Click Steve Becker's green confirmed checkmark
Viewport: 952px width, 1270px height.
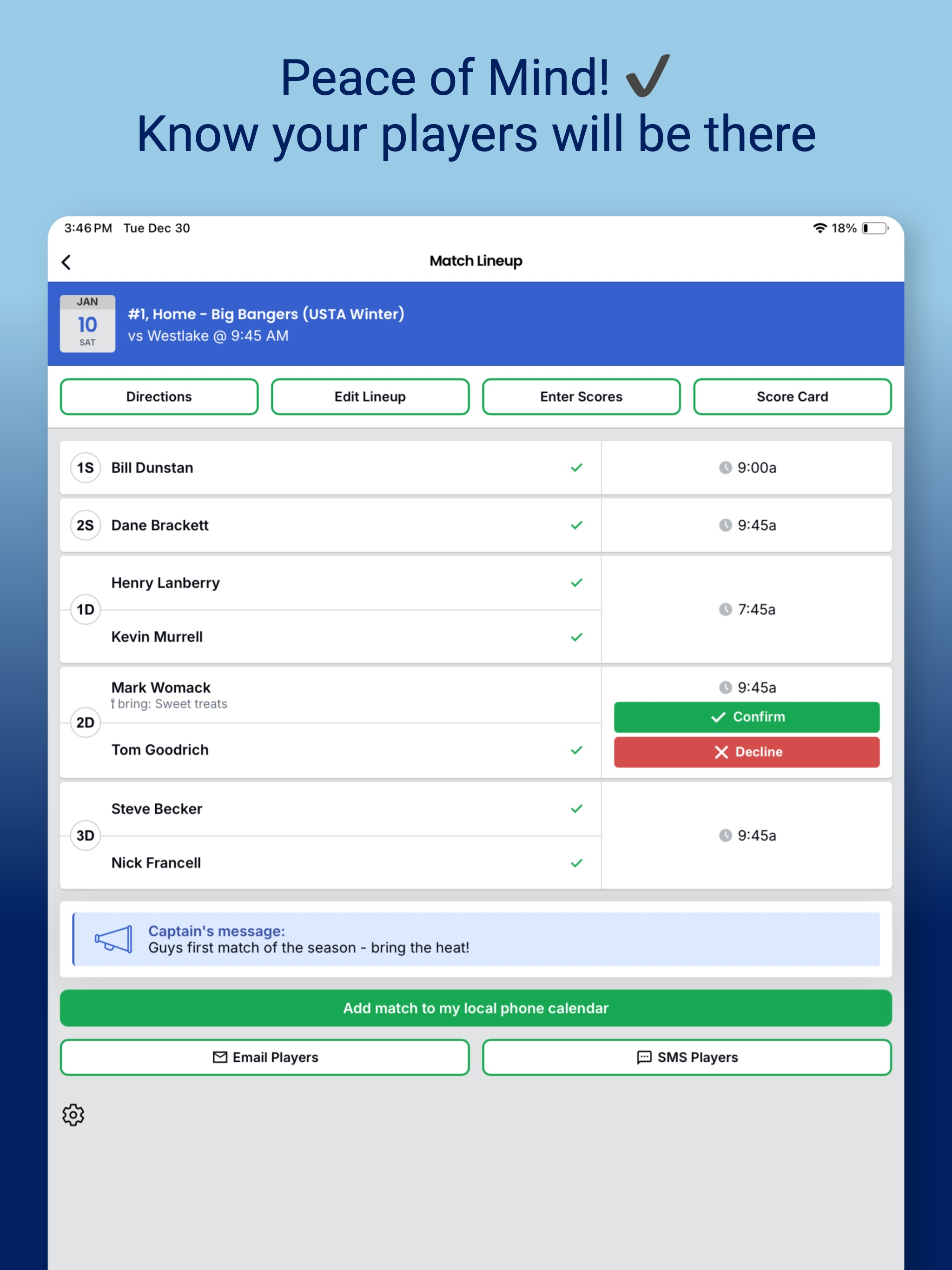pos(576,808)
